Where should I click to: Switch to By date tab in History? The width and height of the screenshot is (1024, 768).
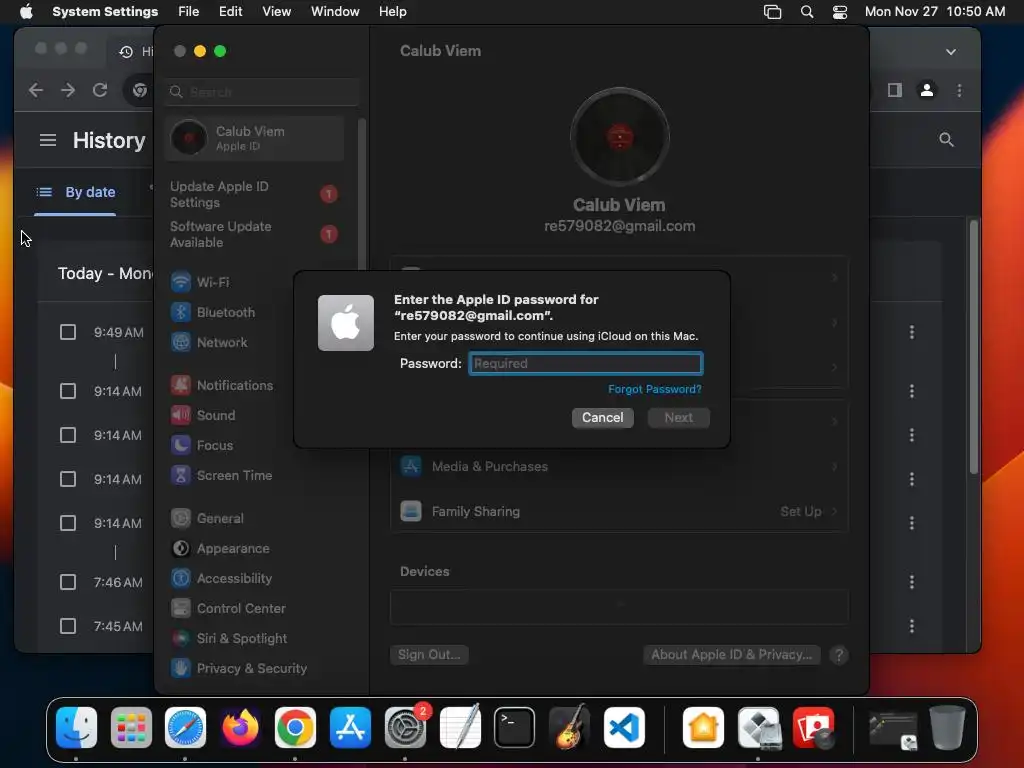(x=76, y=192)
